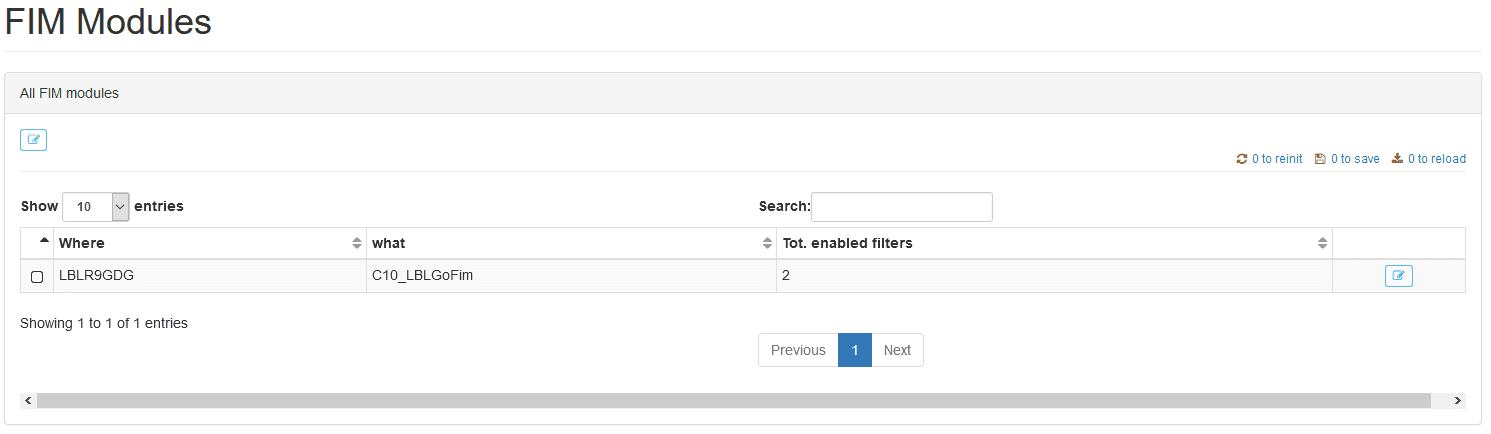The image size is (1491, 434).
Task: Click the reinit refresh icon
Action: (1242, 159)
